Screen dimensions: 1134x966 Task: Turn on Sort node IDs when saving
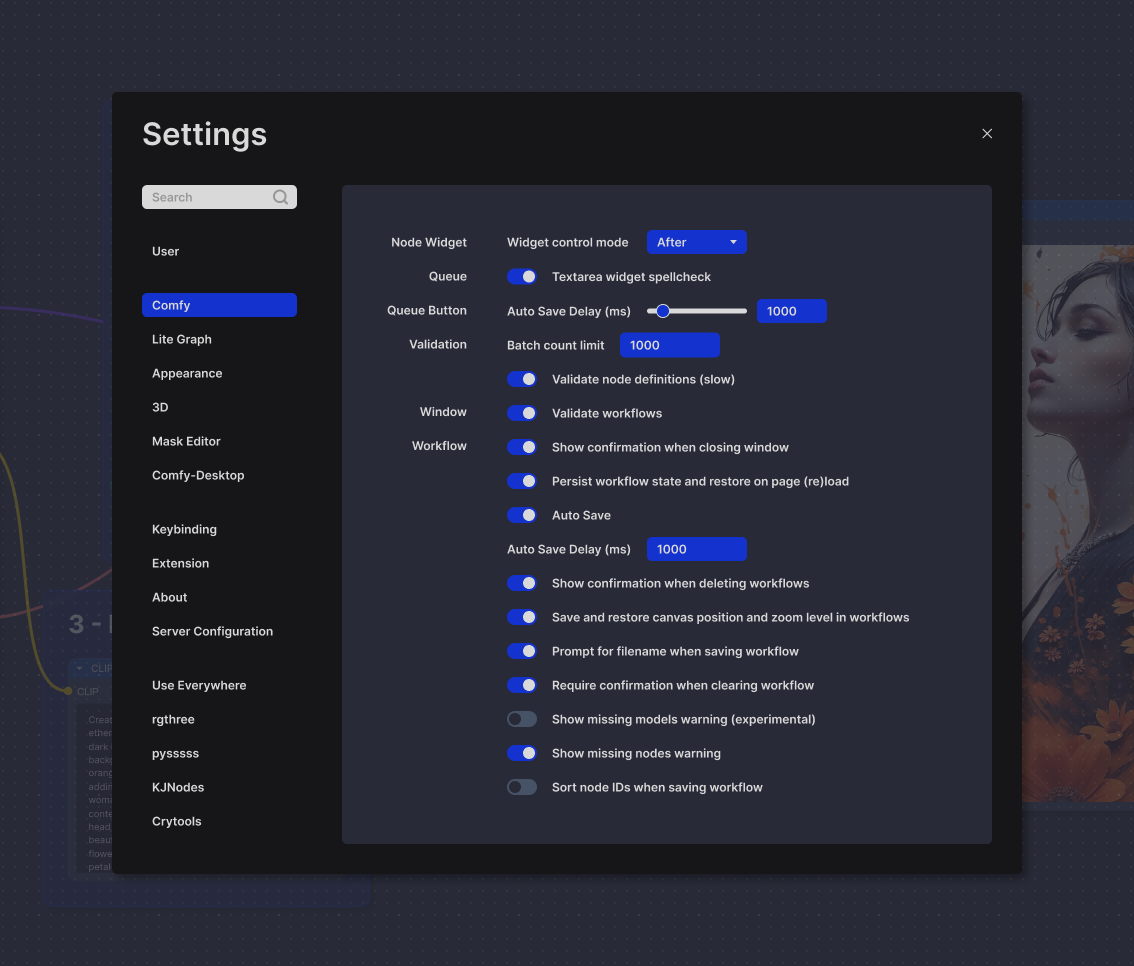point(522,787)
